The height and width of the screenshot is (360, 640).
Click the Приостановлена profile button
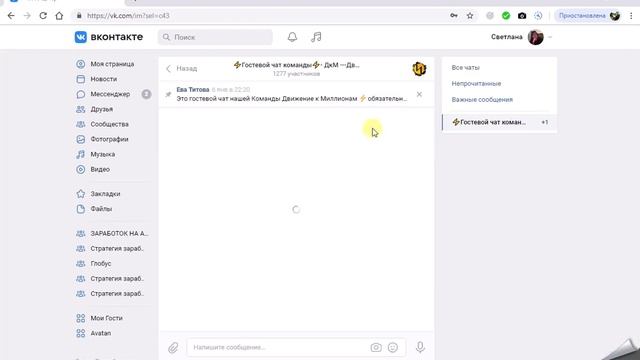(x=589, y=16)
